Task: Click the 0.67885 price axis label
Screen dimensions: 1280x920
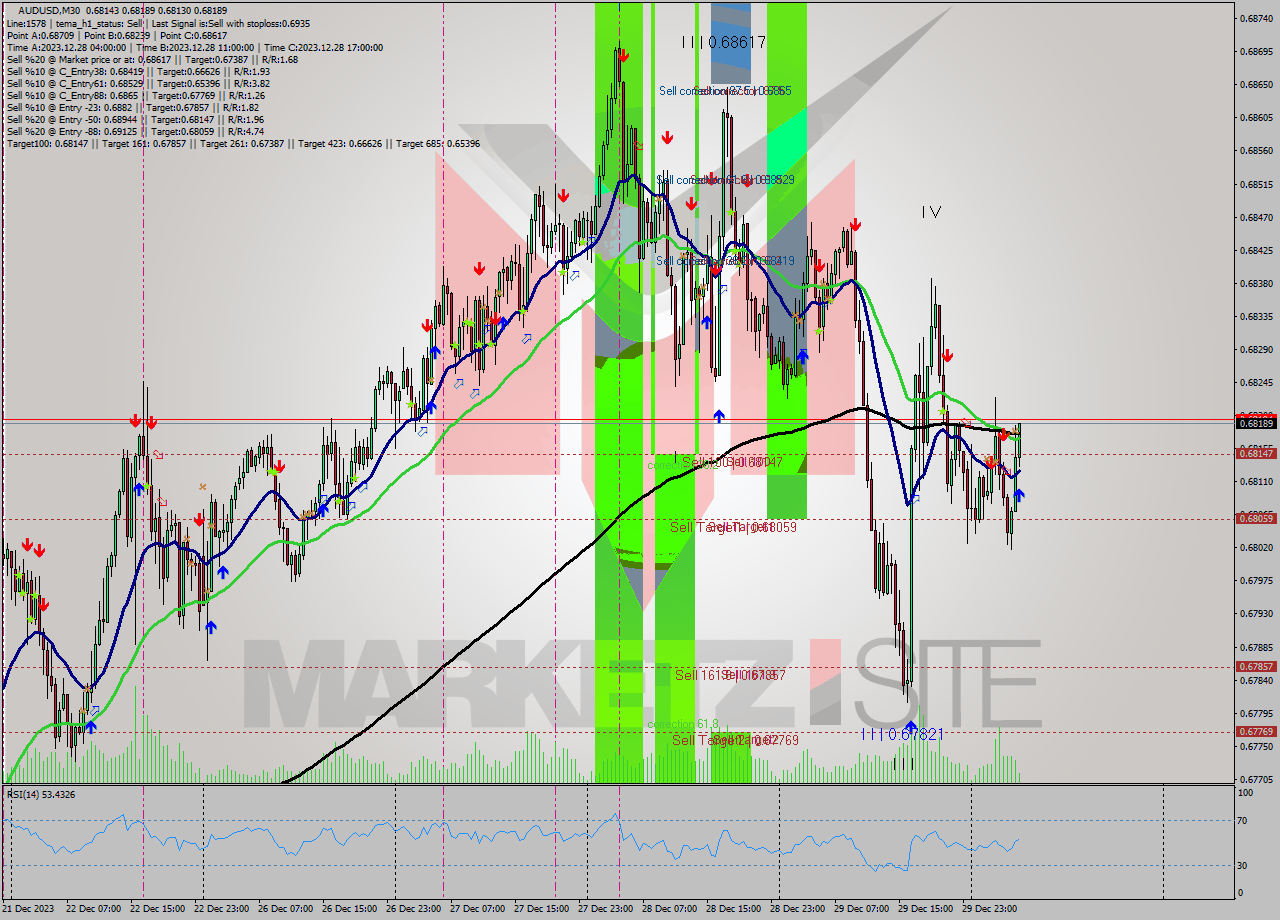Action: 1256,647
